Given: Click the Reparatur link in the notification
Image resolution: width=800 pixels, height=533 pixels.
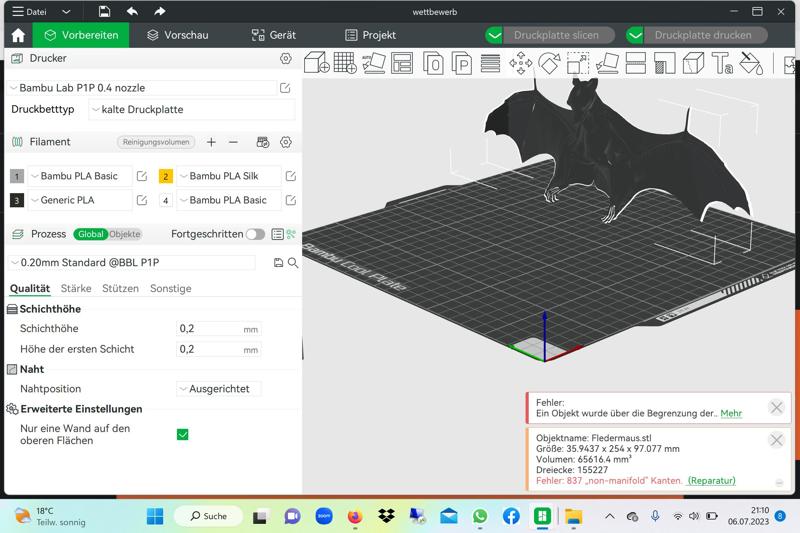Looking at the screenshot, I should click(711, 481).
